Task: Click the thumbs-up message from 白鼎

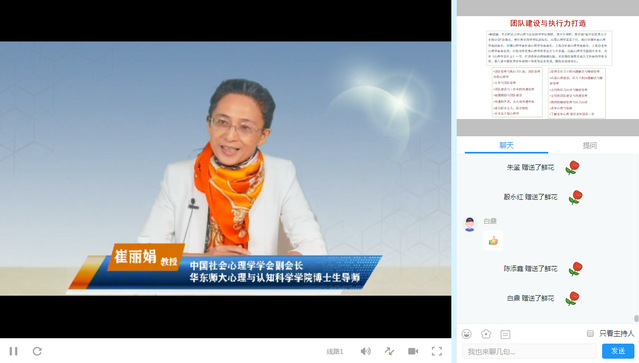Action: [493, 240]
